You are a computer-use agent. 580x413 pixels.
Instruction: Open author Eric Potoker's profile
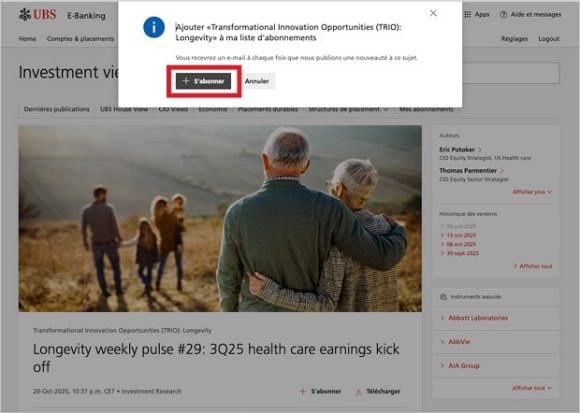point(457,150)
